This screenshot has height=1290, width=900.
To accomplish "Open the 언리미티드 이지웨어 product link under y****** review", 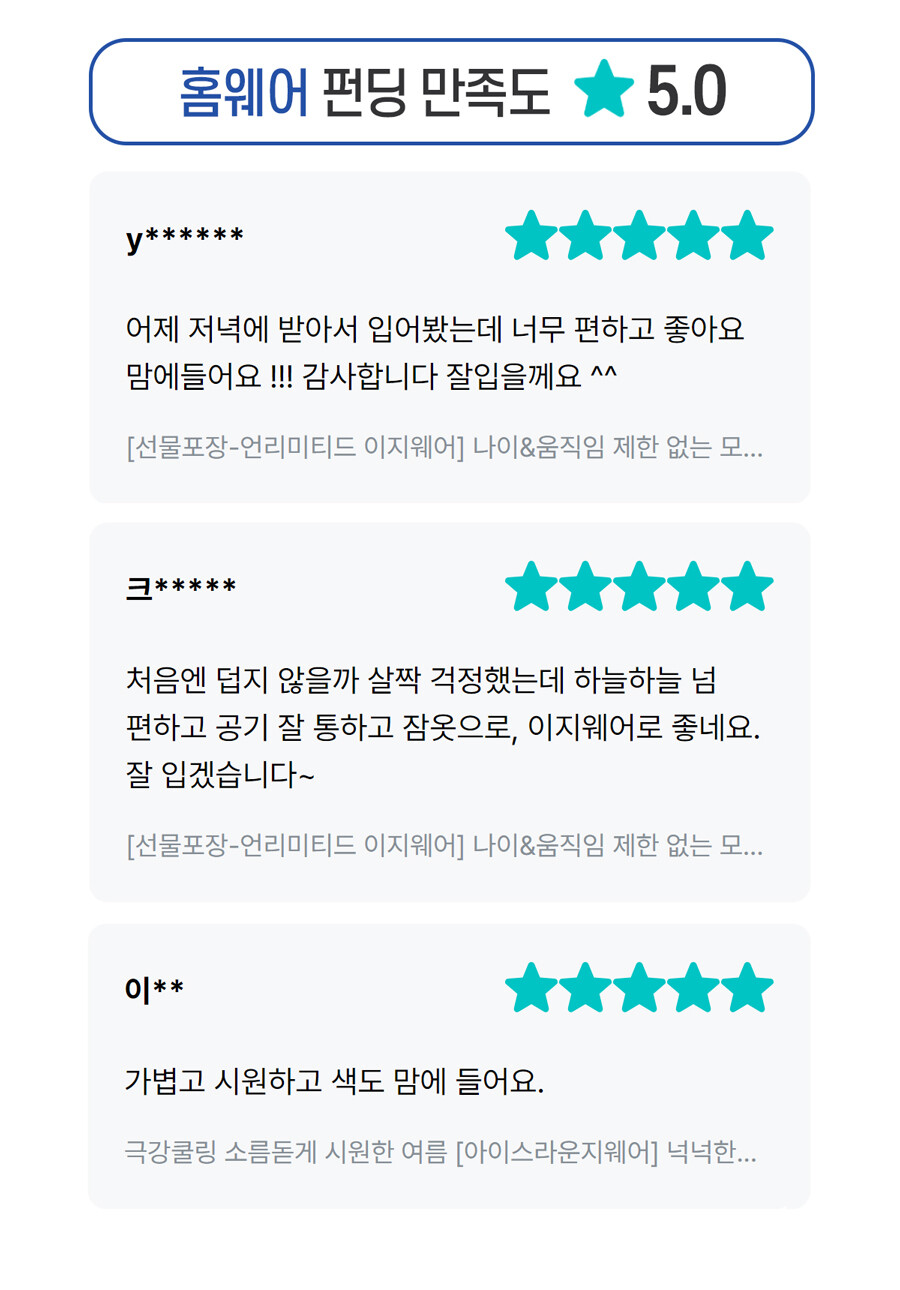I will pos(444,448).
